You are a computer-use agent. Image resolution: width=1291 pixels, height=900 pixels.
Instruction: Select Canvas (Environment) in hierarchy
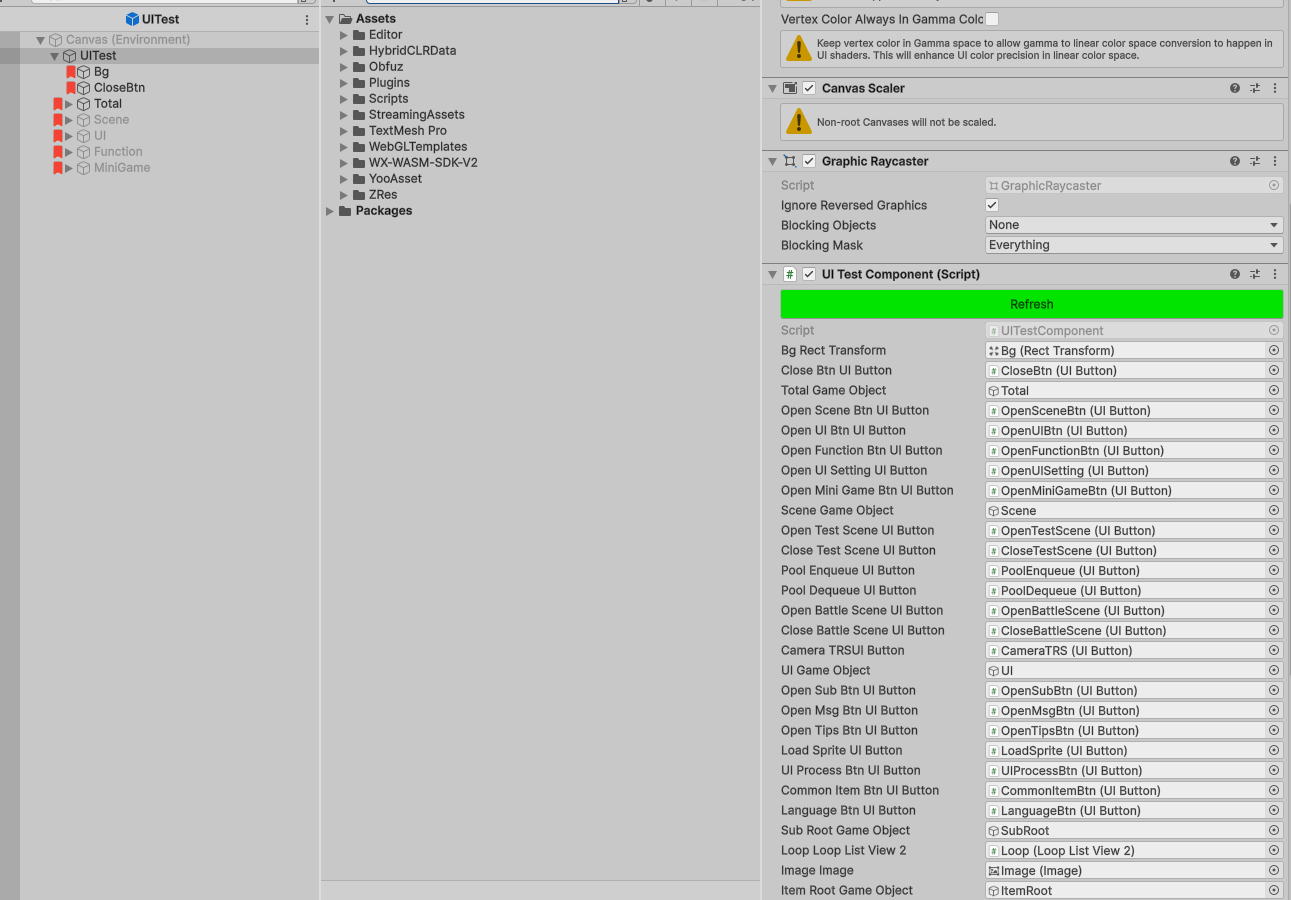(127, 40)
